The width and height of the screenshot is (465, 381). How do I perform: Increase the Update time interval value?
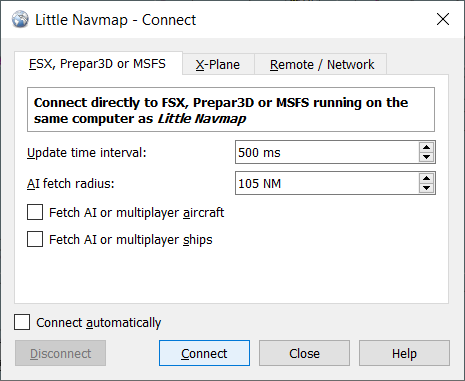(427, 147)
